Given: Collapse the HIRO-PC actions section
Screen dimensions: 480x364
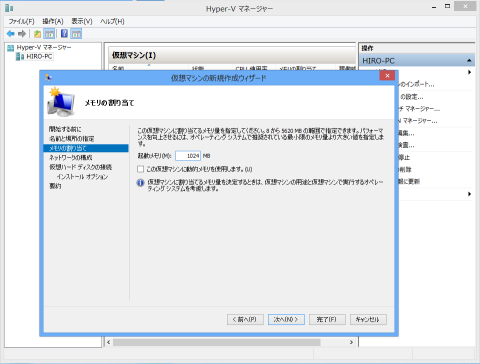Looking at the screenshot, I should (469, 60).
